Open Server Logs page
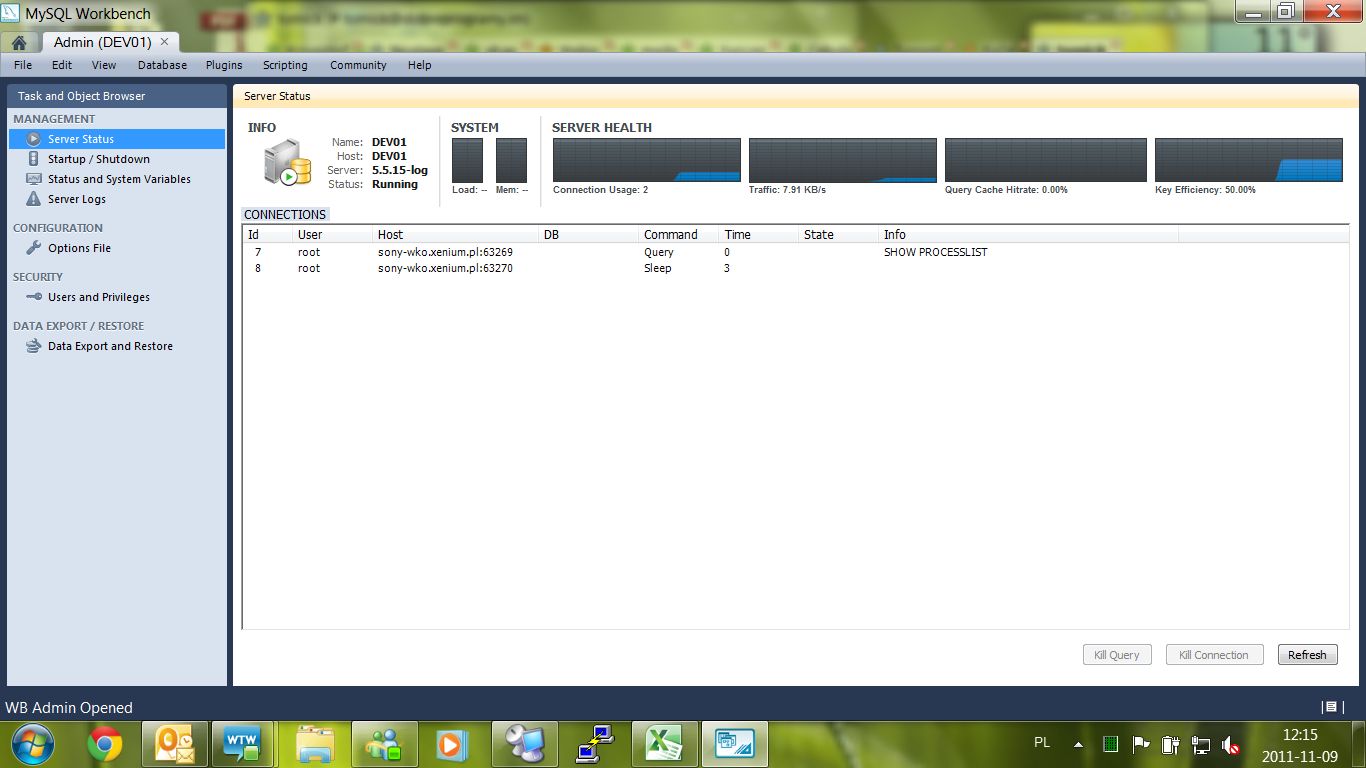The width and height of the screenshot is (1366, 768). tap(77, 199)
